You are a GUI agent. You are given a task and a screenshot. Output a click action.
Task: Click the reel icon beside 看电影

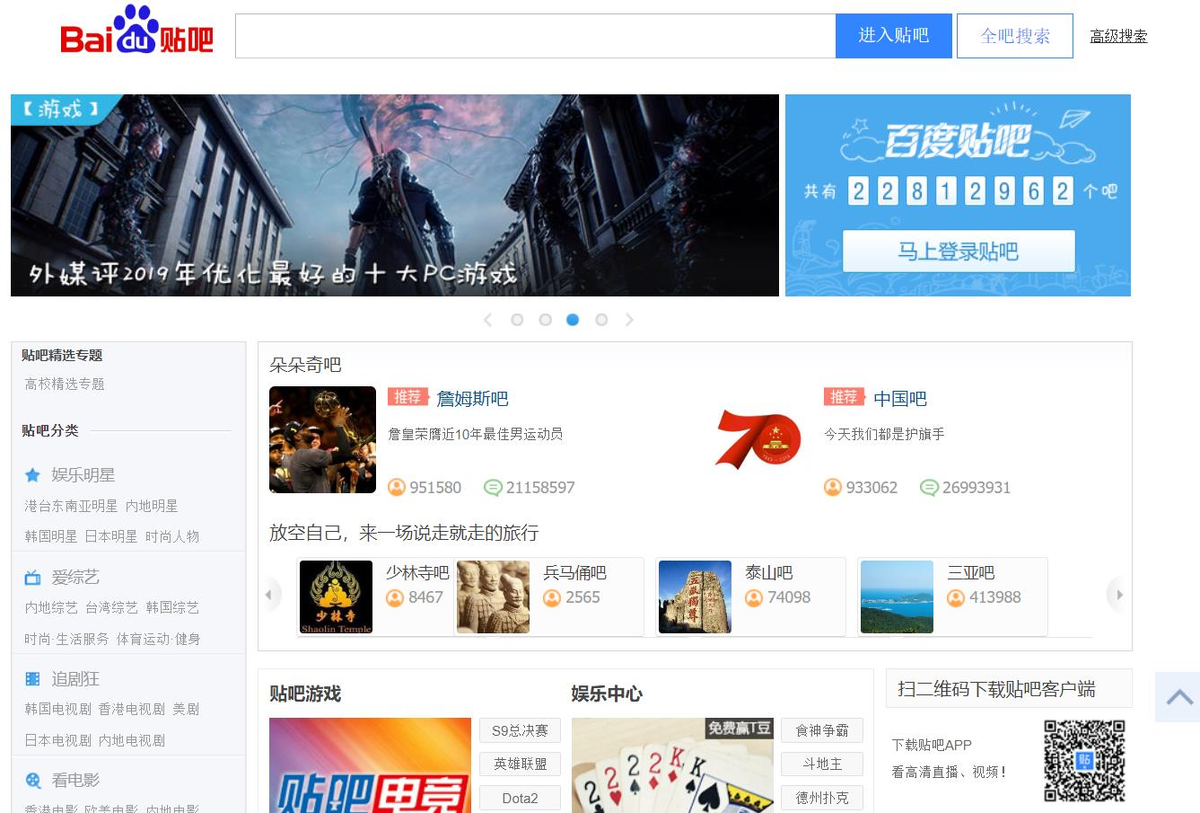(x=33, y=781)
